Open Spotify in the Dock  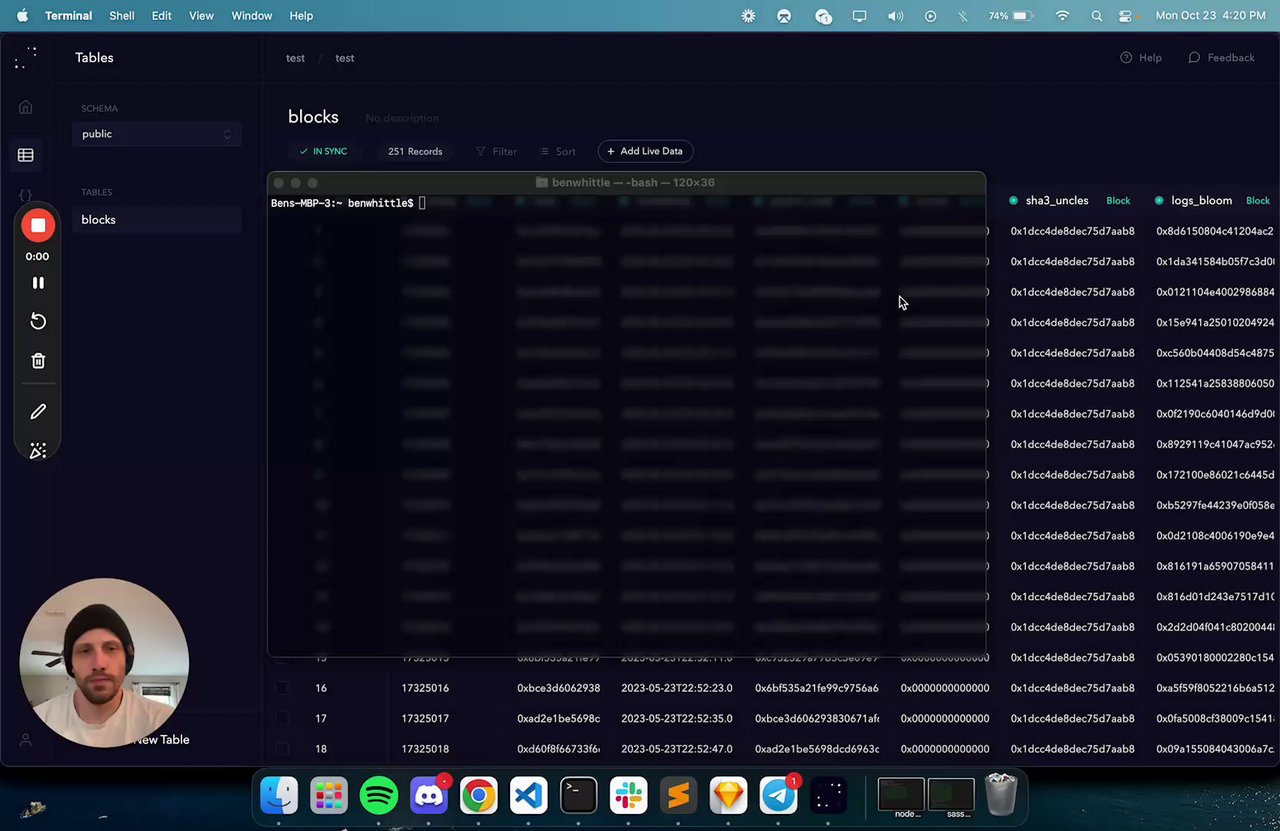click(379, 795)
